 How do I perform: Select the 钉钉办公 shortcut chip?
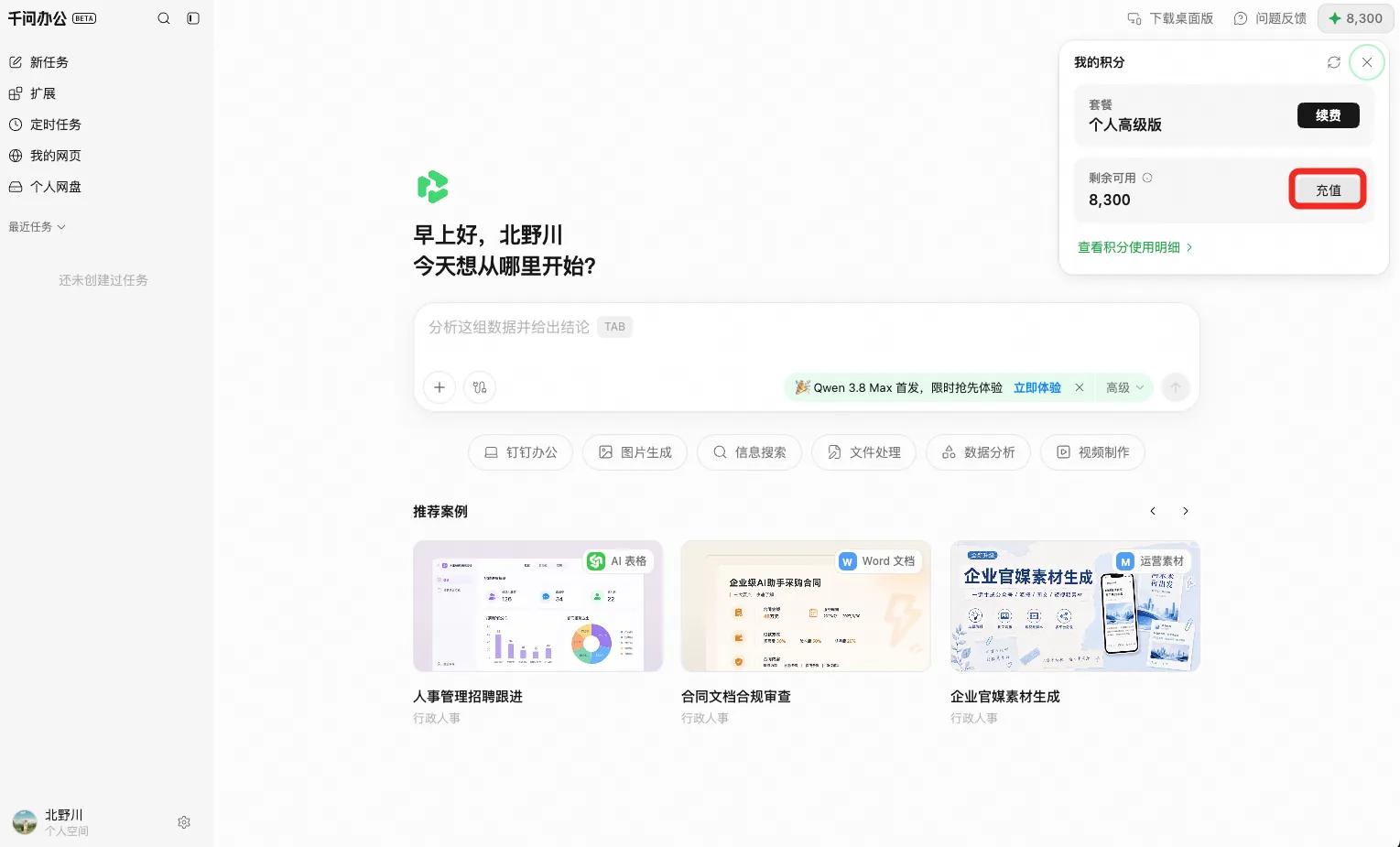[x=520, y=452]
